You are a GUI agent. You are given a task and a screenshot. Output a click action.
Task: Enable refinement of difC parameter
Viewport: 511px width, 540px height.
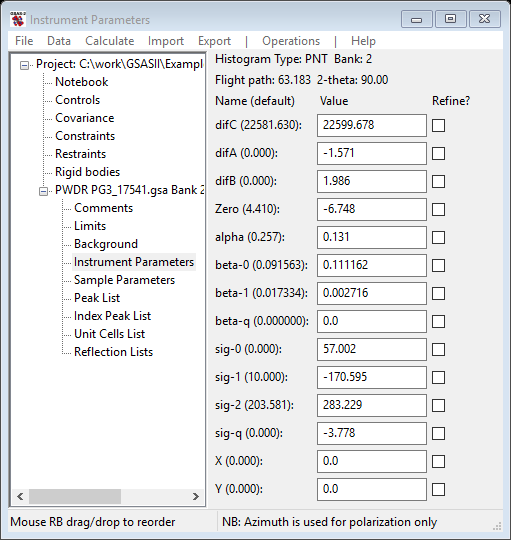point(438,125)
